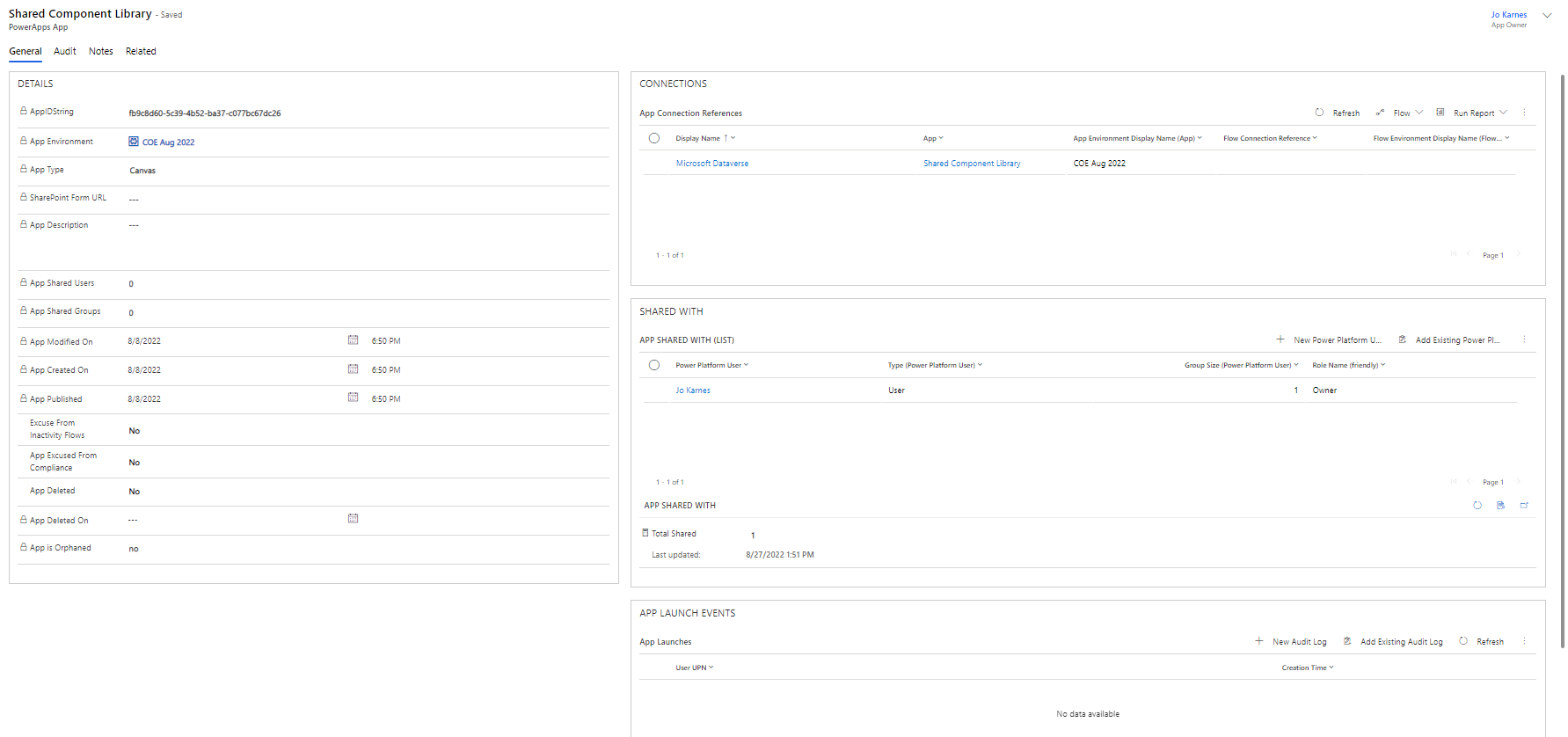Click Add Existing Power Platform User icon
The height and width of the screenshot is (737, 1568).
point(1403,339)
